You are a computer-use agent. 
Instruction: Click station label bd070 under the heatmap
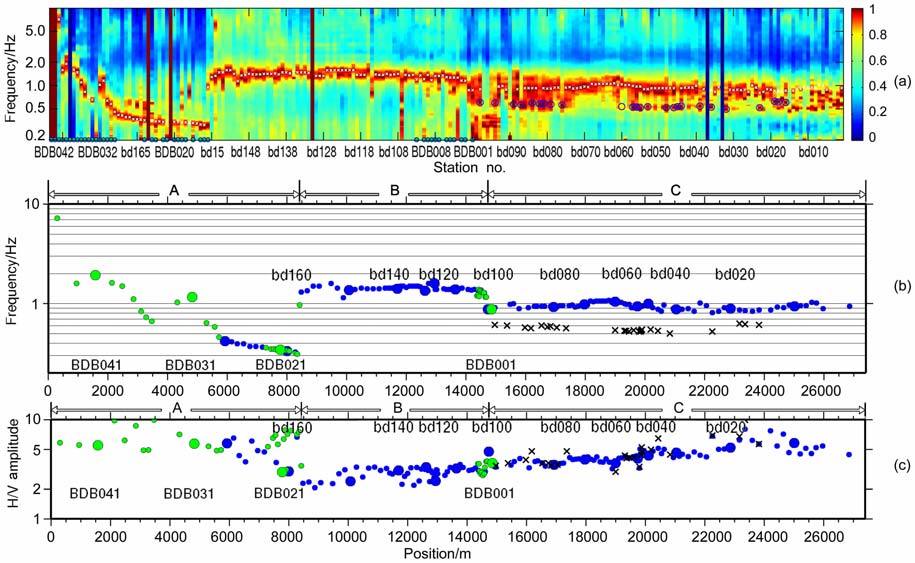pos(585,153)
